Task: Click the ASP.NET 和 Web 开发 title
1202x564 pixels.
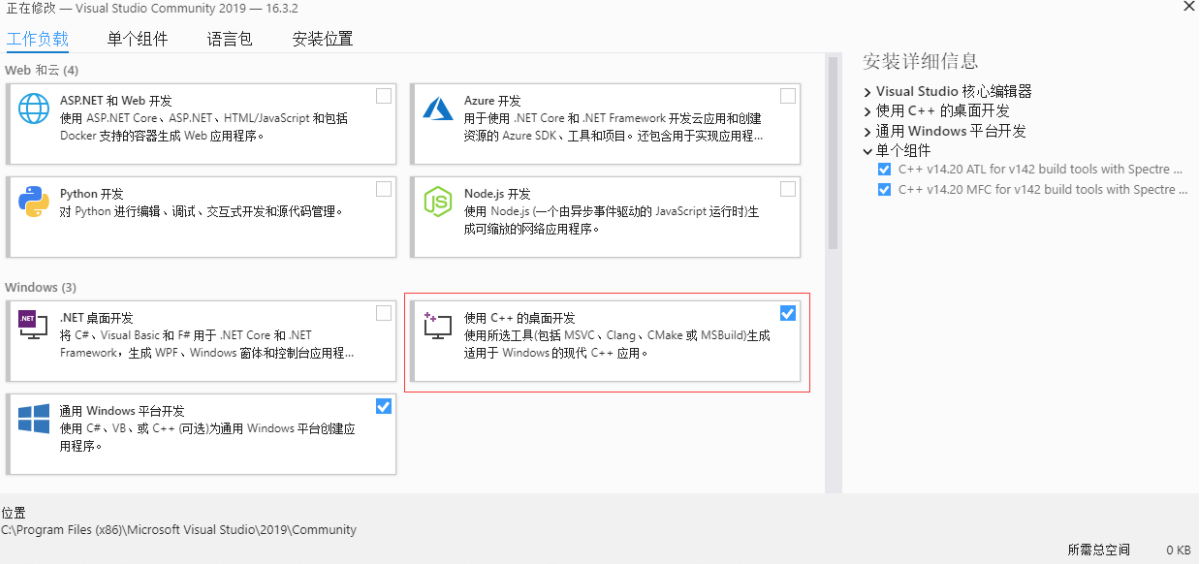Action: [116, 101]
